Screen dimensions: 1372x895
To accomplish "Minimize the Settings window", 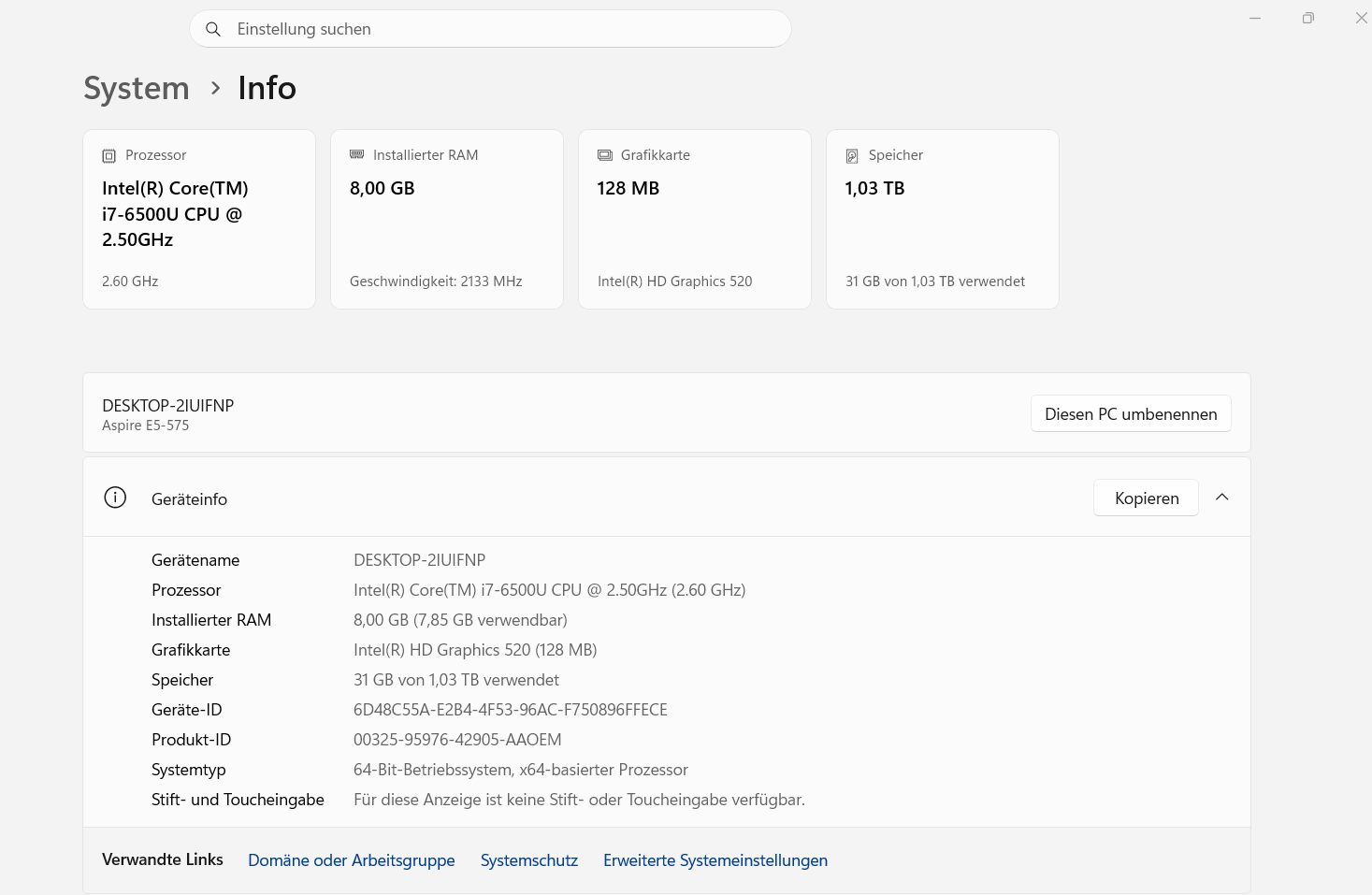I will pyautogui.click(x=1255, y=18).
